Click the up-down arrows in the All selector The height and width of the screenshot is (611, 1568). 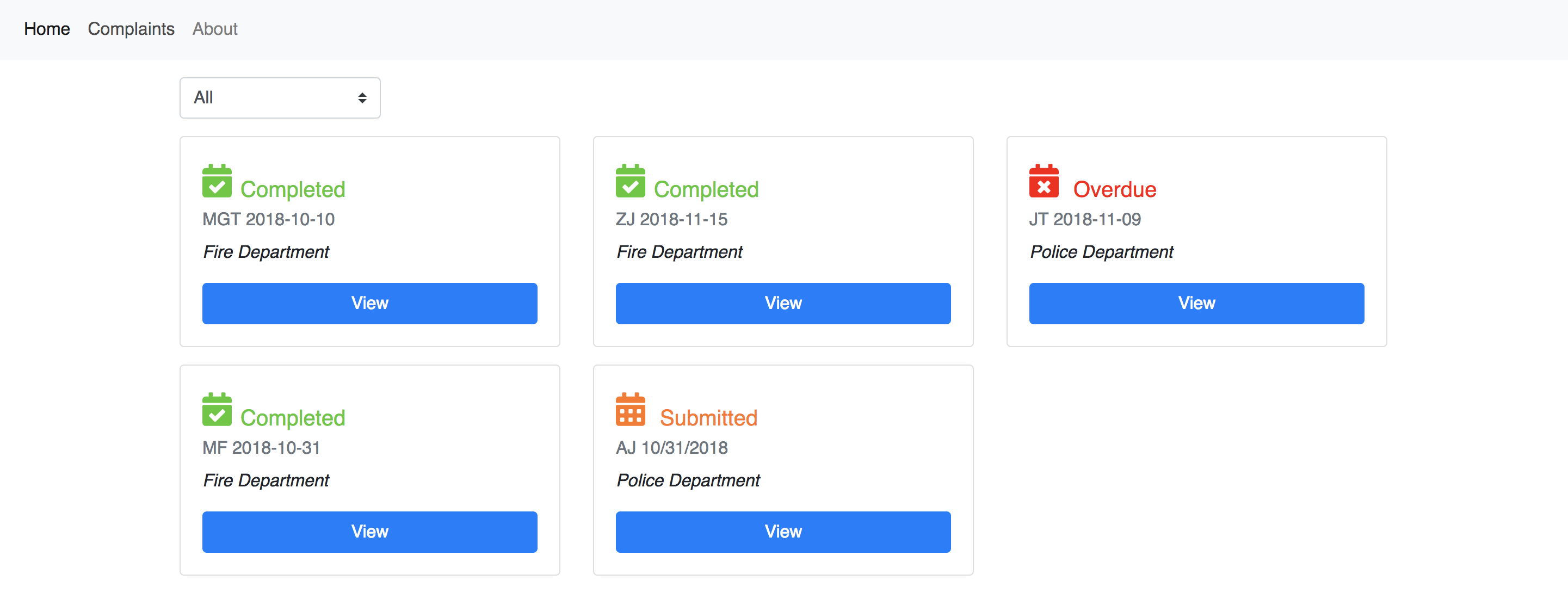(x=362, y=98)
